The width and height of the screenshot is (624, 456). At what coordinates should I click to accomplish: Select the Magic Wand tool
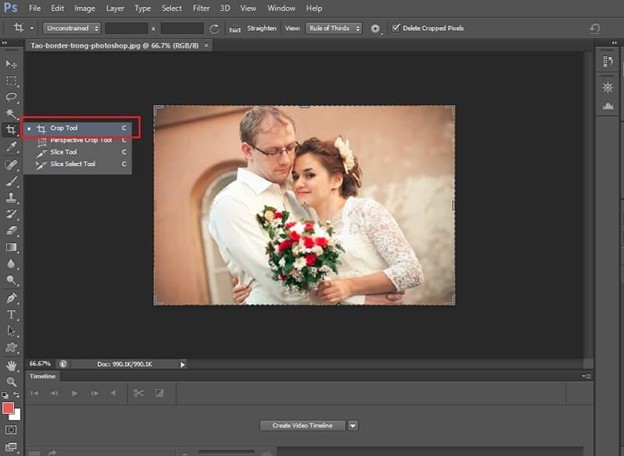(11, 113)
